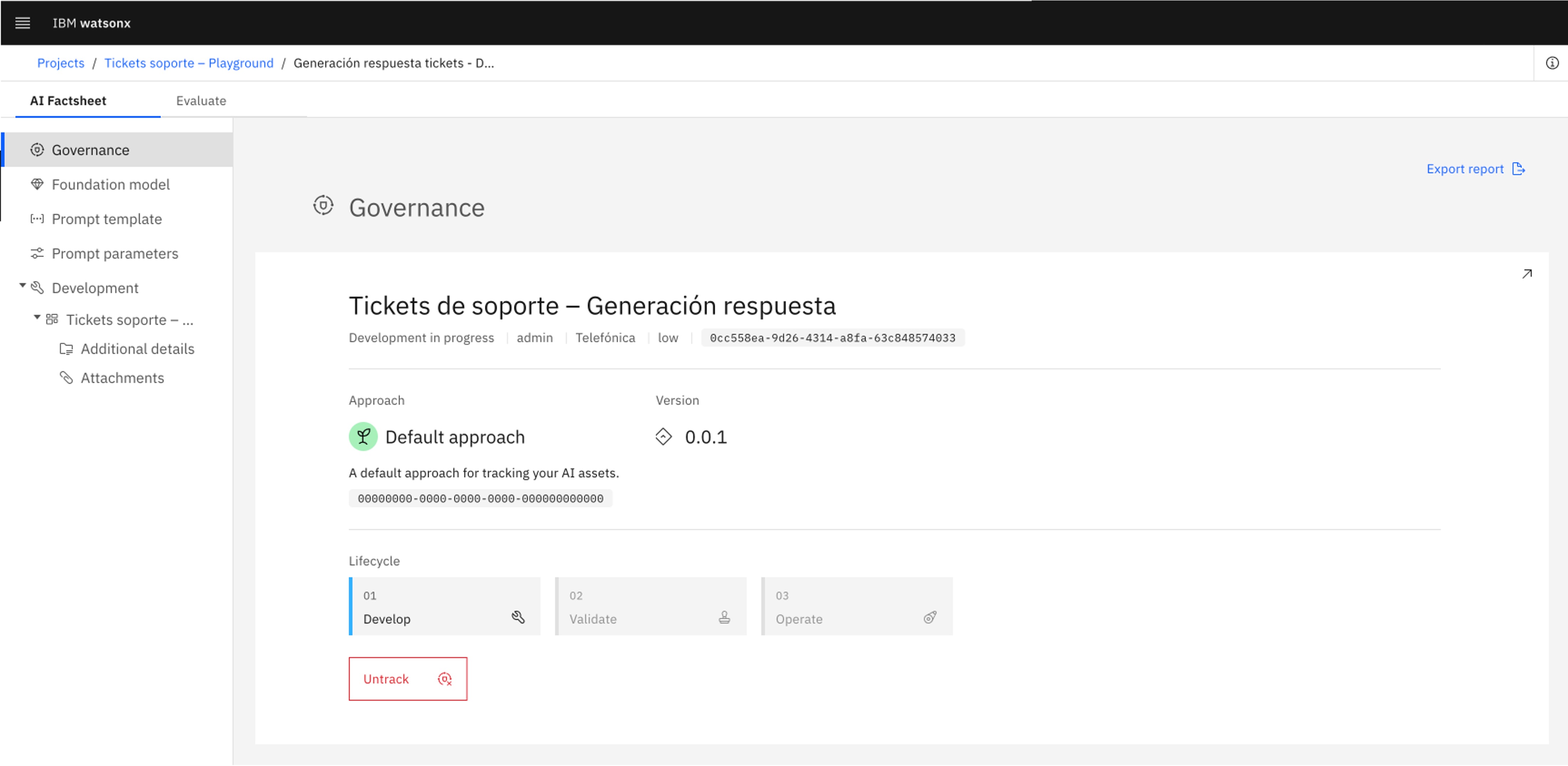Select Tickets soporte tree item

tap(130, 320)
